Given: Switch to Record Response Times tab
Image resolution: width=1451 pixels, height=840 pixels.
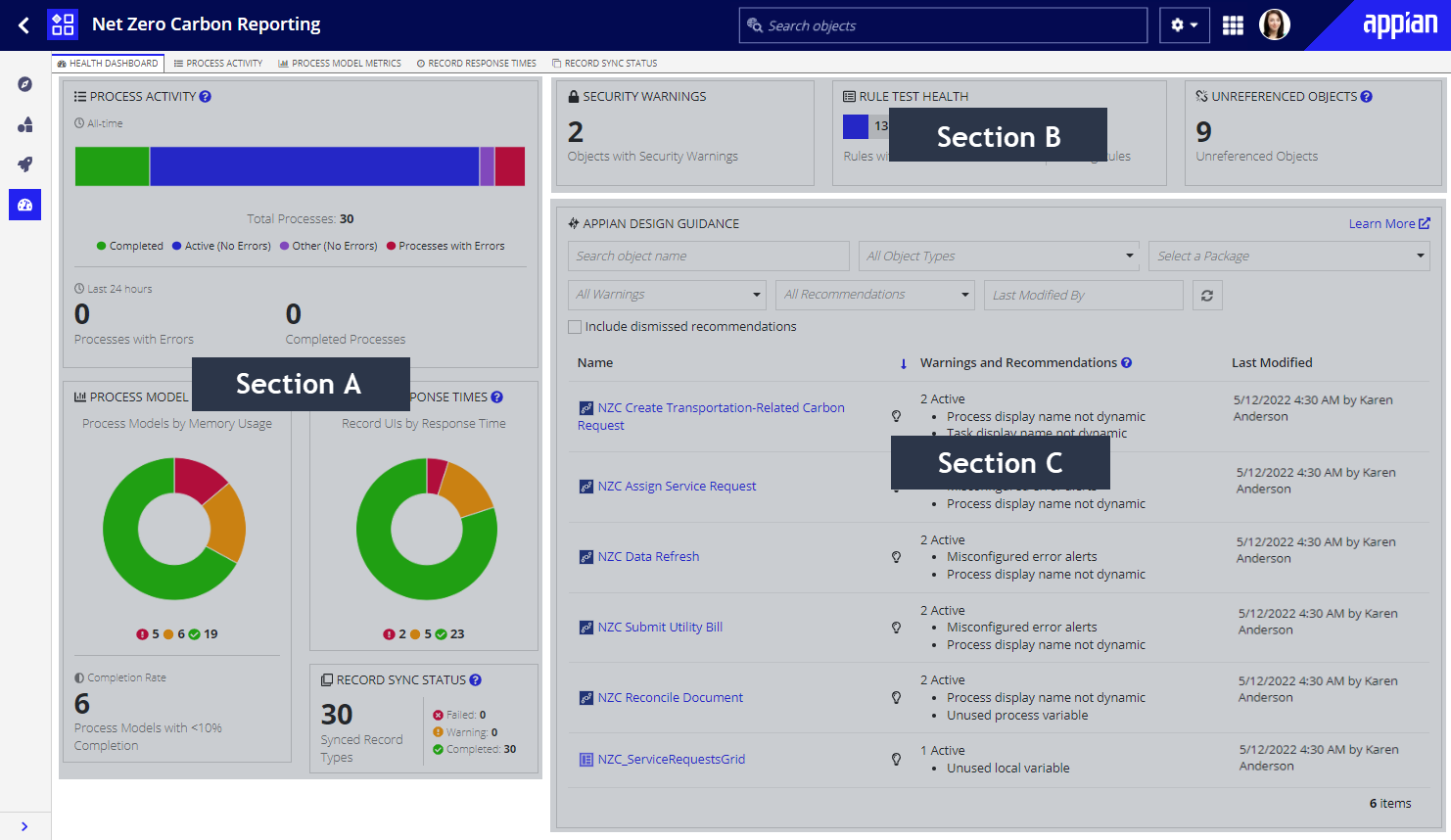Looking at the screenshot, I should pyautogui.click(x=477, y=63).
